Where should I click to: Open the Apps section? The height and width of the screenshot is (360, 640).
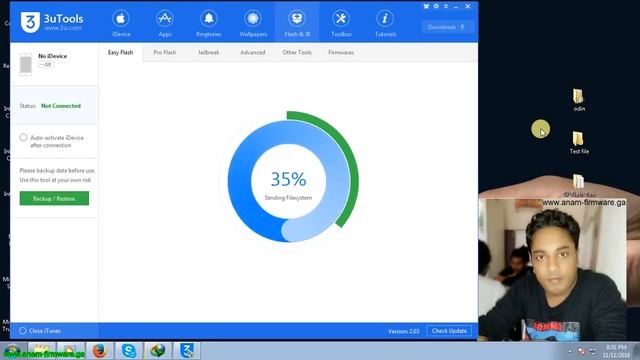click(x=165, y=23)
